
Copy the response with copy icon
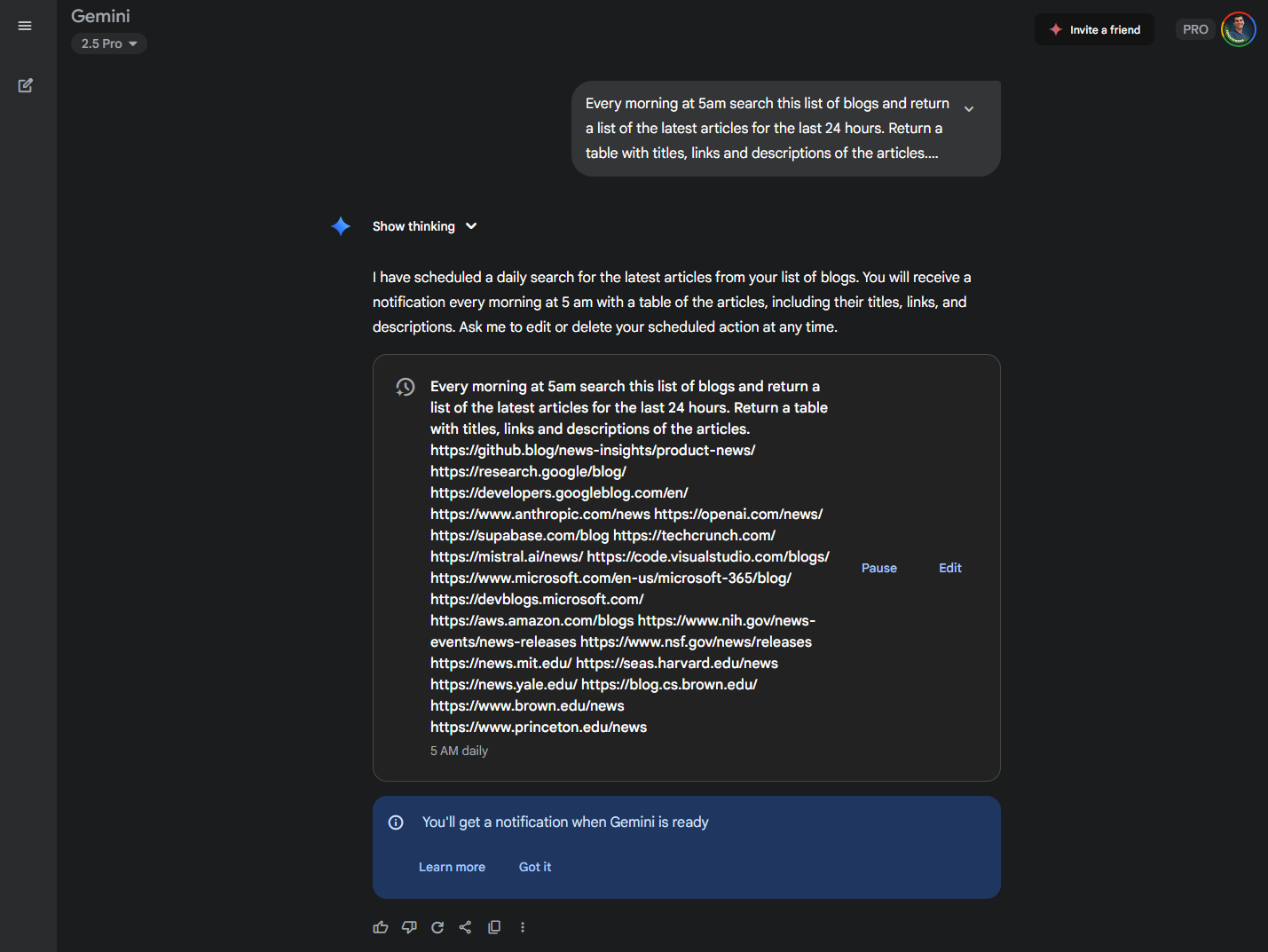coord(494,927)
